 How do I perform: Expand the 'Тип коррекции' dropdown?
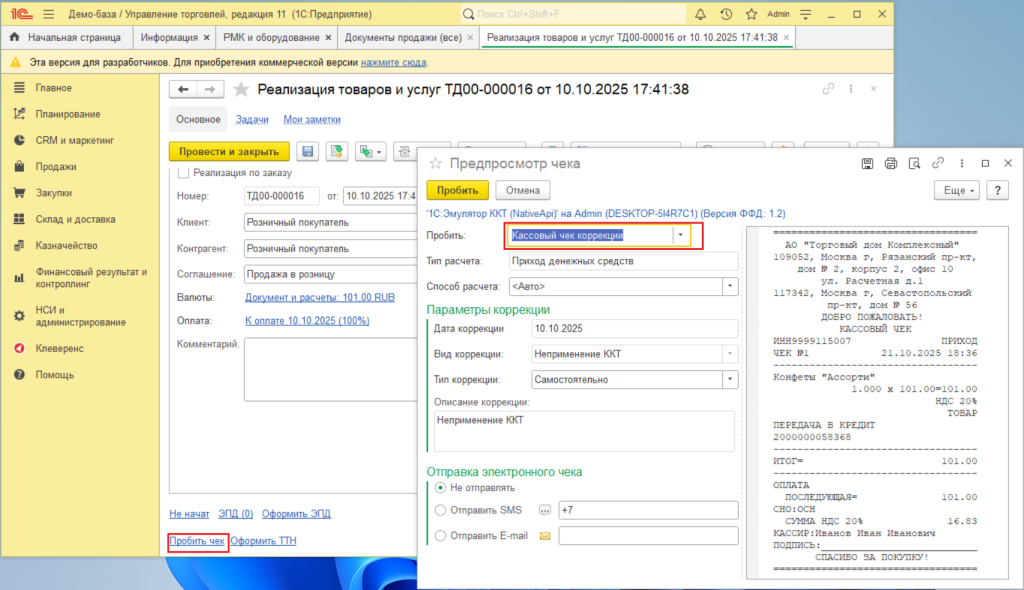click(x=728, y=380)
